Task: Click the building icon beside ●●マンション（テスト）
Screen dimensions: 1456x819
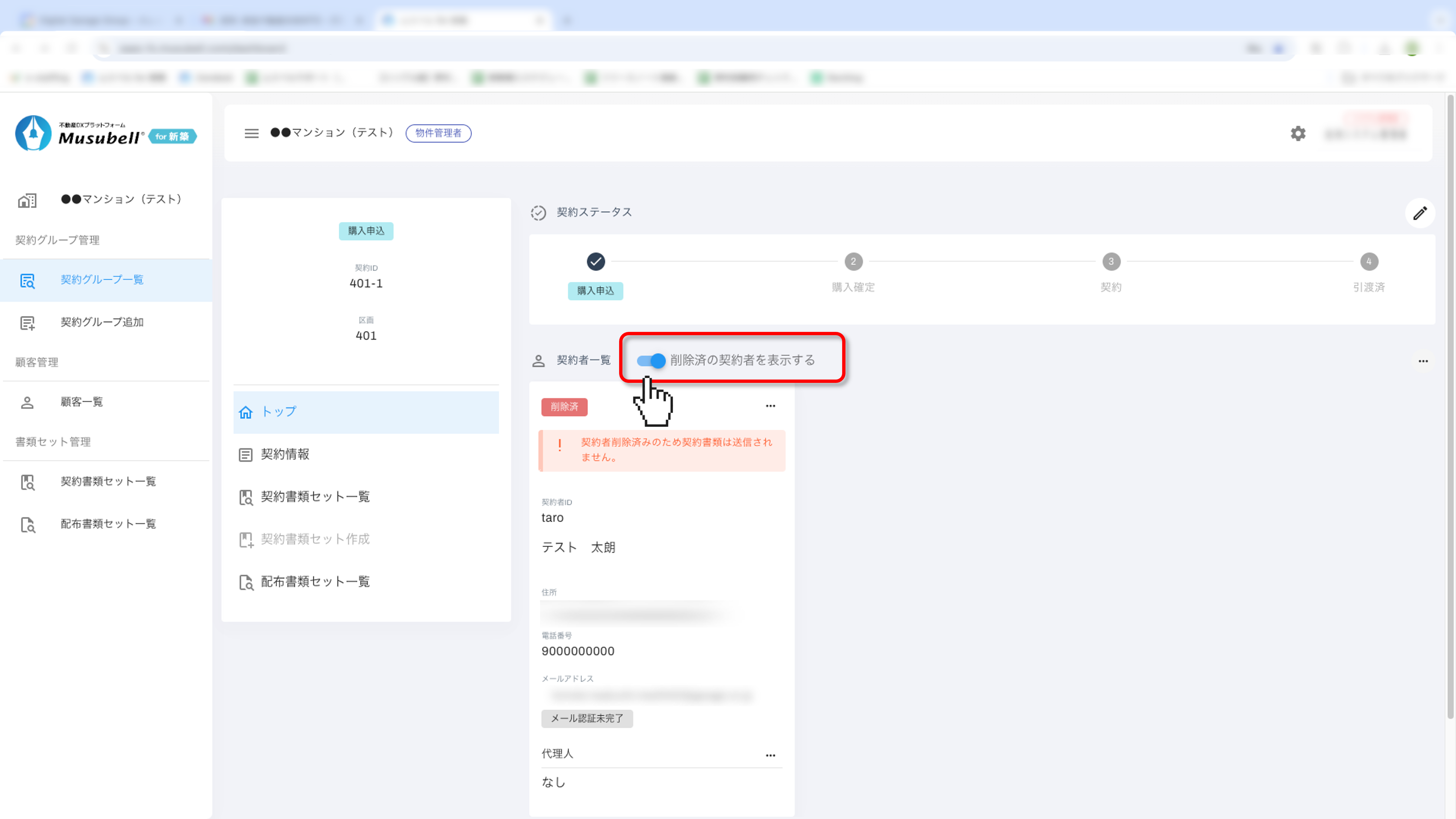Action: (x=27, y=200)
